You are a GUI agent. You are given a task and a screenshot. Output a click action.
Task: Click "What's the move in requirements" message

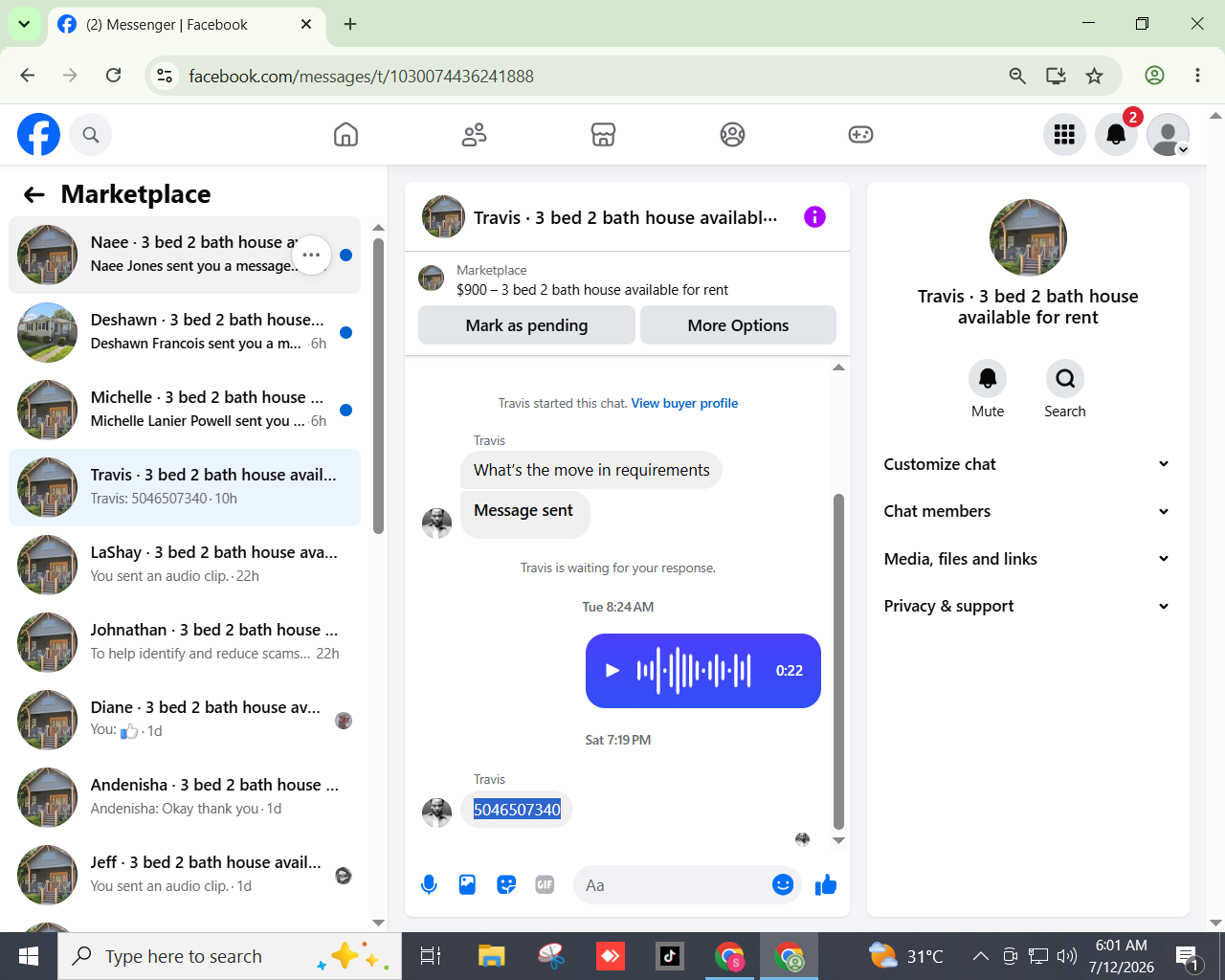click(591, 470)
